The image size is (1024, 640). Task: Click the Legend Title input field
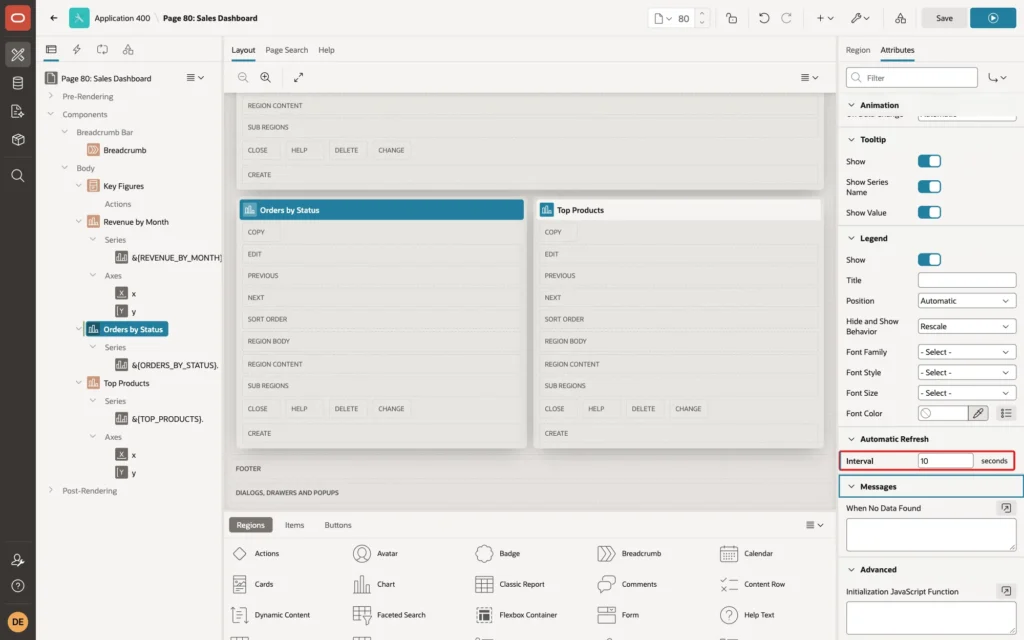click(x=967, y=280)
